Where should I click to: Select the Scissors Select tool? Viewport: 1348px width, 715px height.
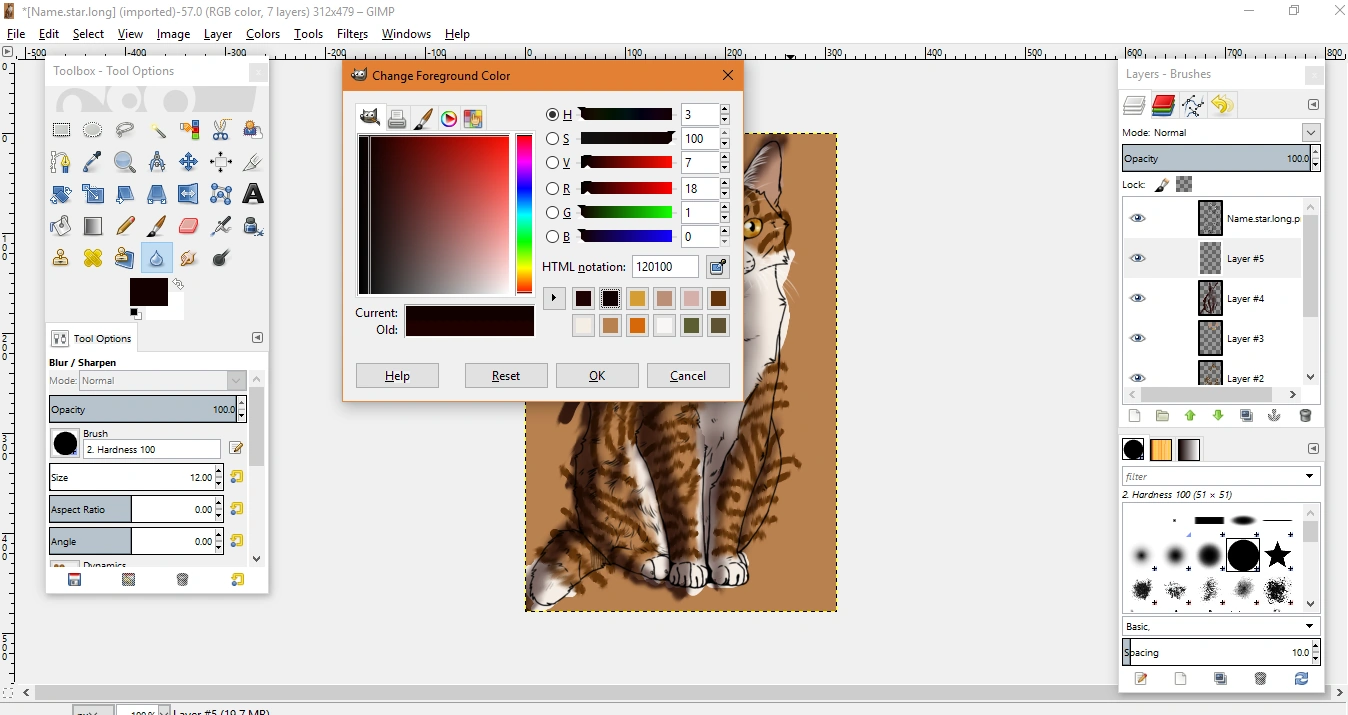(221, 130)
